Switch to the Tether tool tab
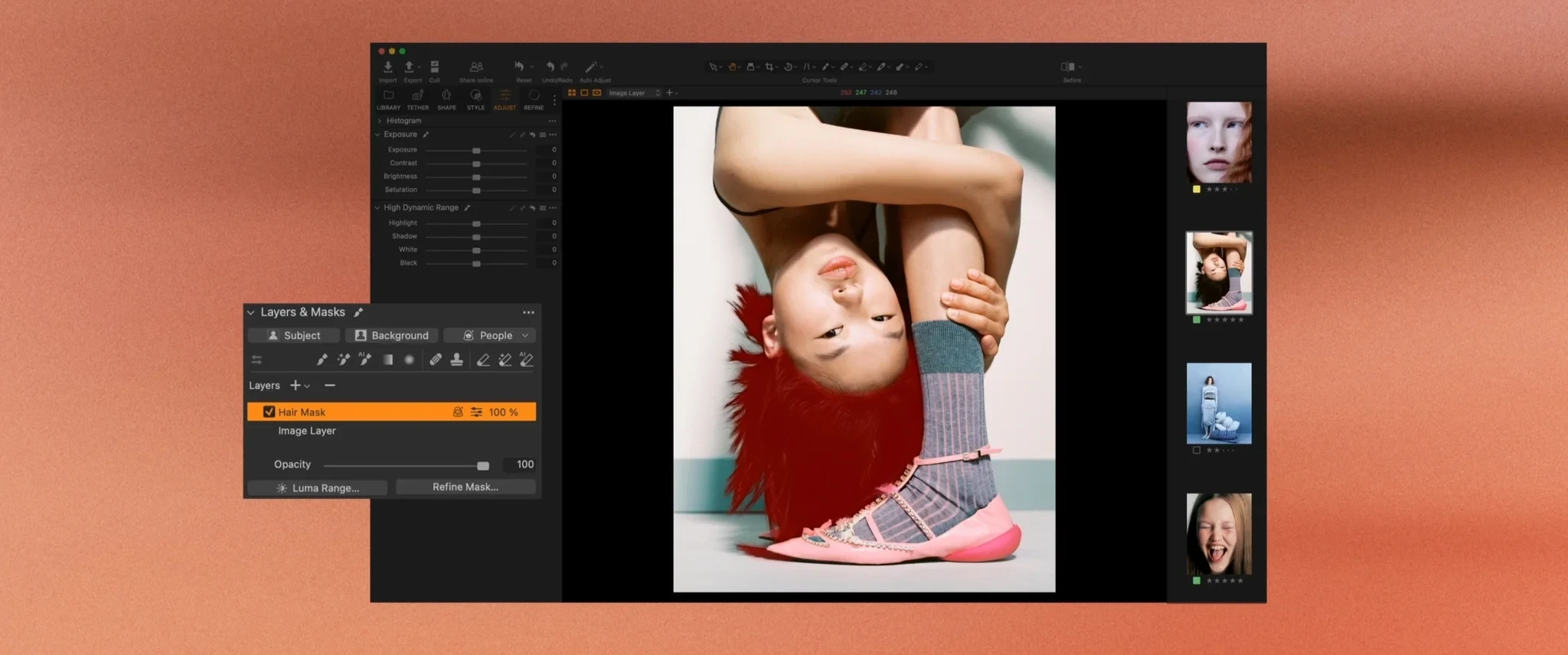This screenshot has width=1568, height=655. coord(417,99)
